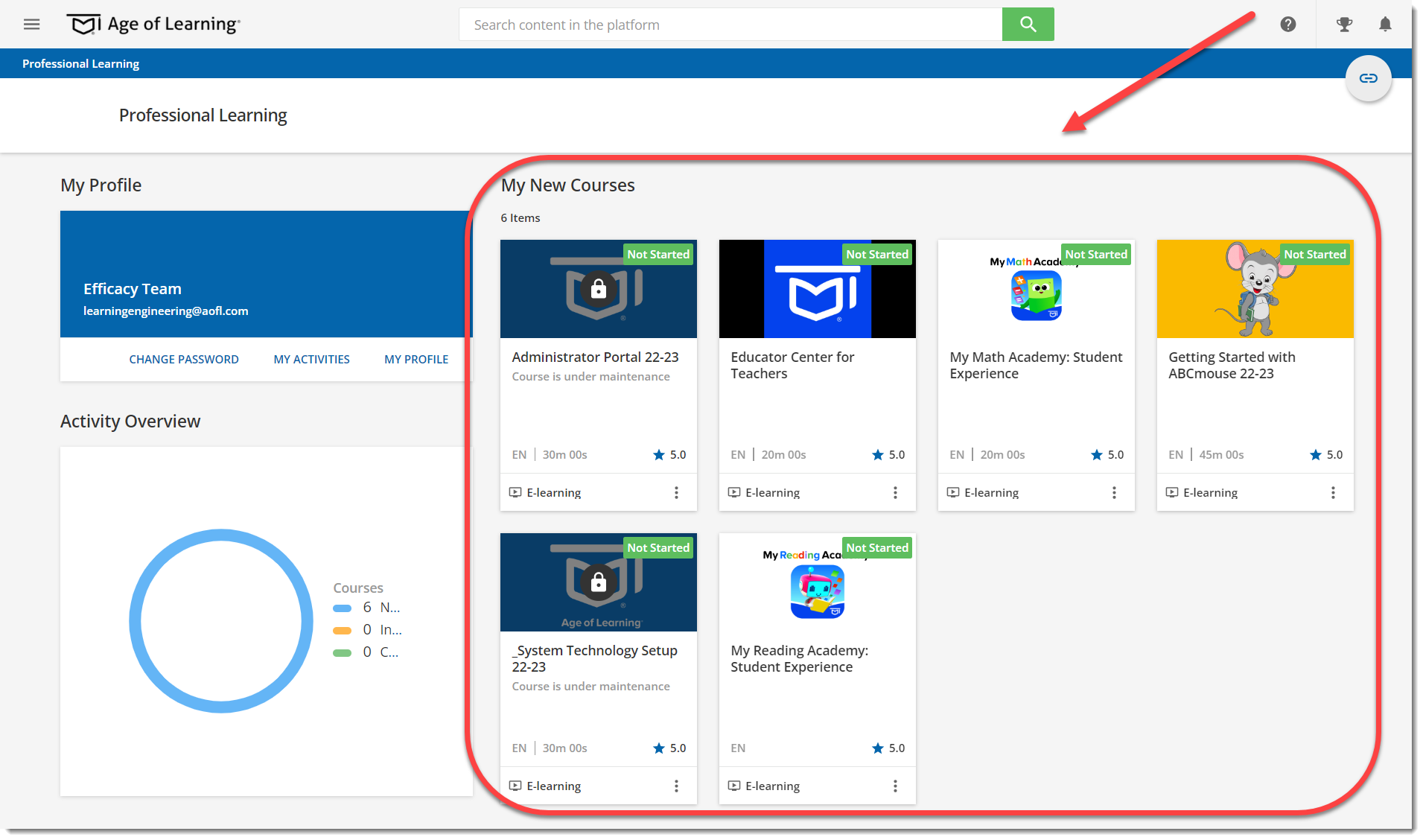Viewport: 1423px width, 840px height.
Task: Click CHANGE PASSWORD link
Action: tap(184, 360)
